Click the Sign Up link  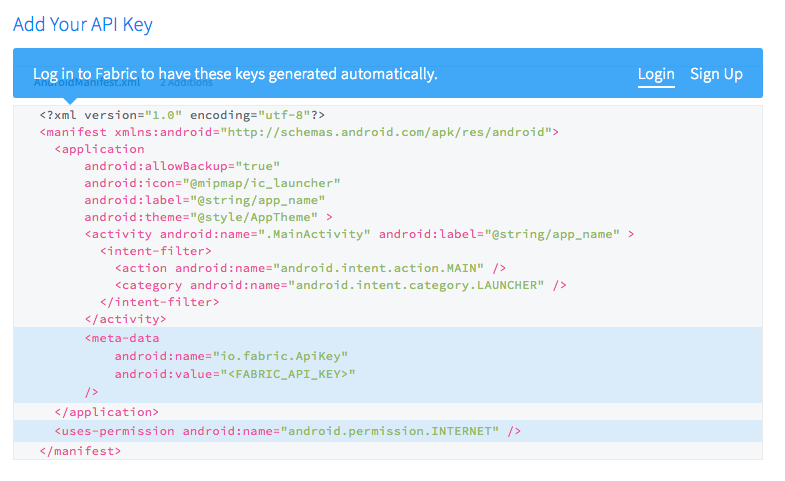pyautogui.click(x=716, y=74)
